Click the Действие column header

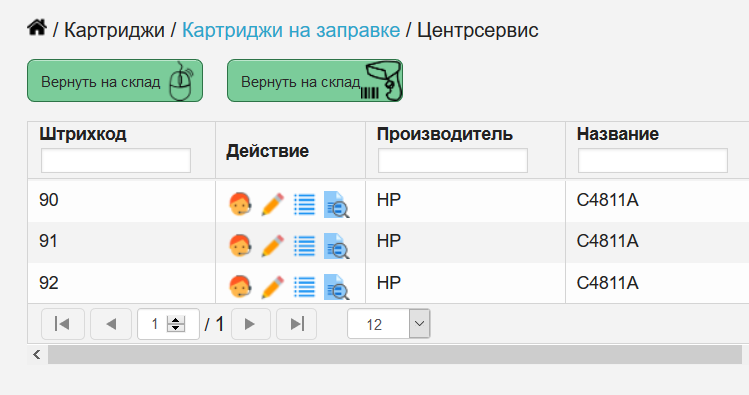[x=268, y=151]
